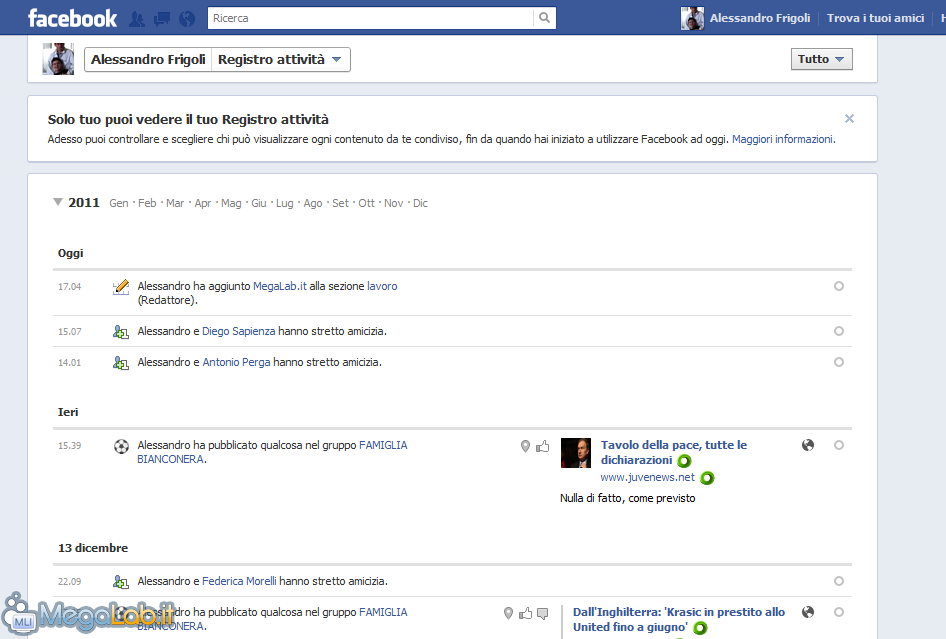
Task: Jump to the Gen month
Action: [119, 203]
